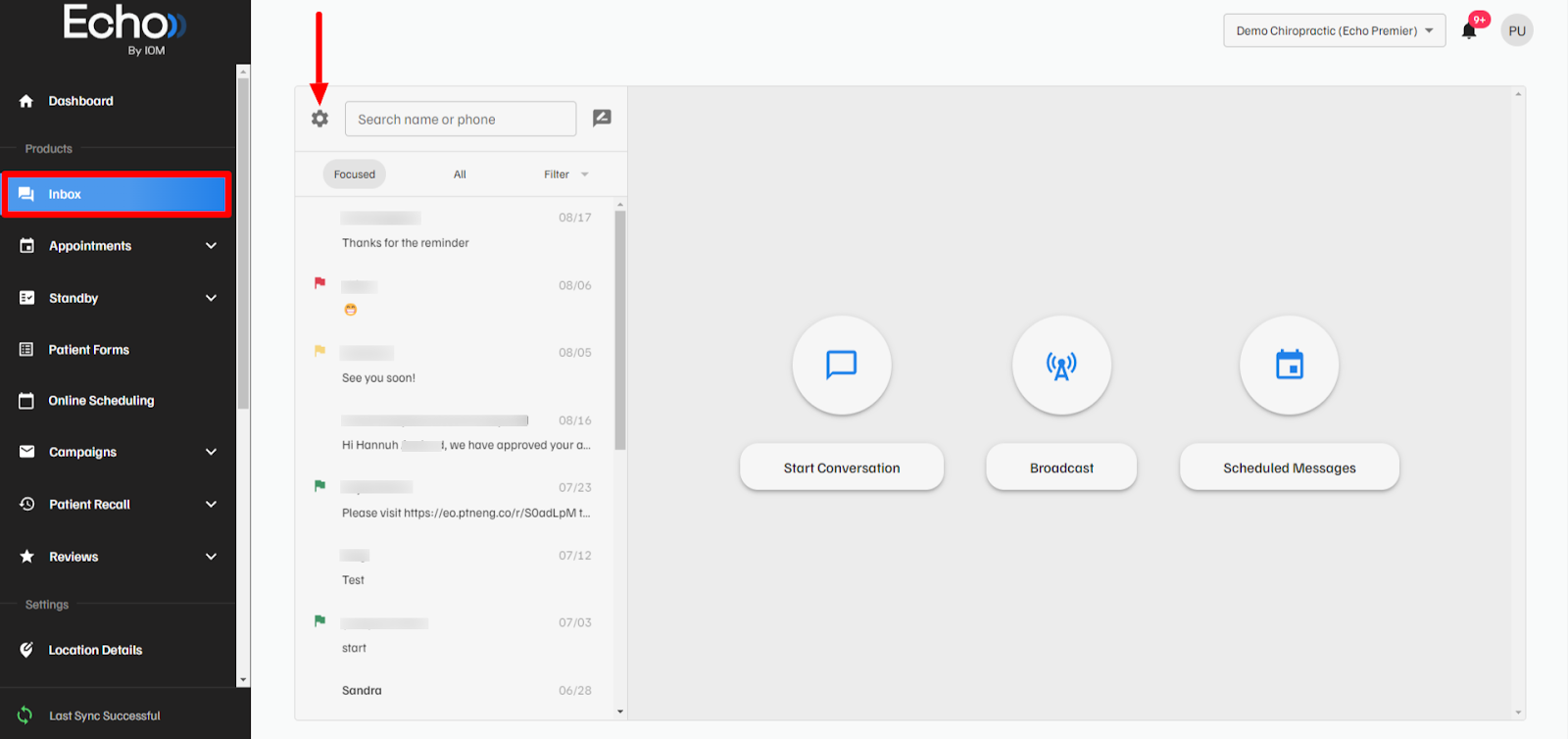Click the Patient Recall history icon
The width and height of the screenshot is (1568, 739).
coord(26,504)
